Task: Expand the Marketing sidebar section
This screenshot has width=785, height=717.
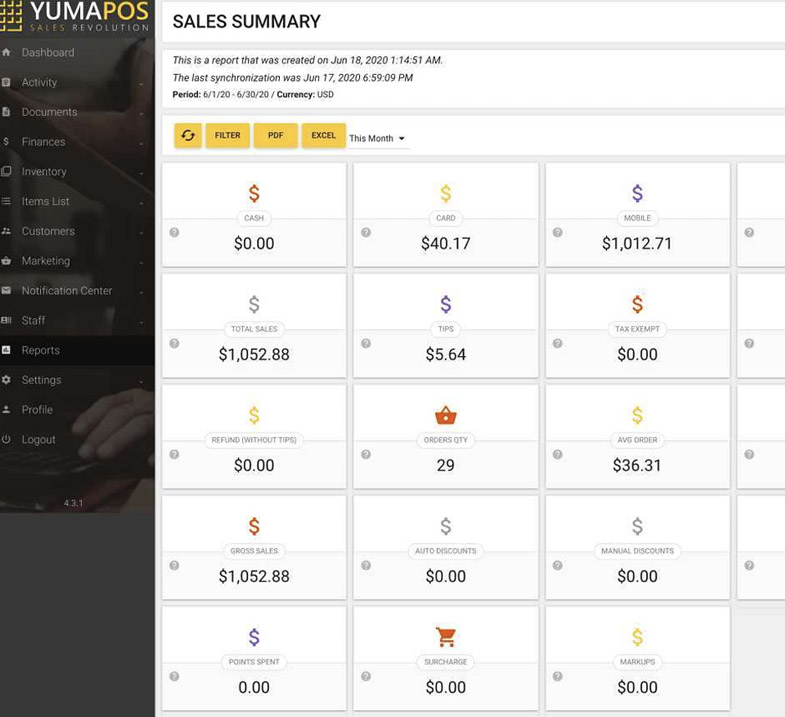Action: (48, 261)
